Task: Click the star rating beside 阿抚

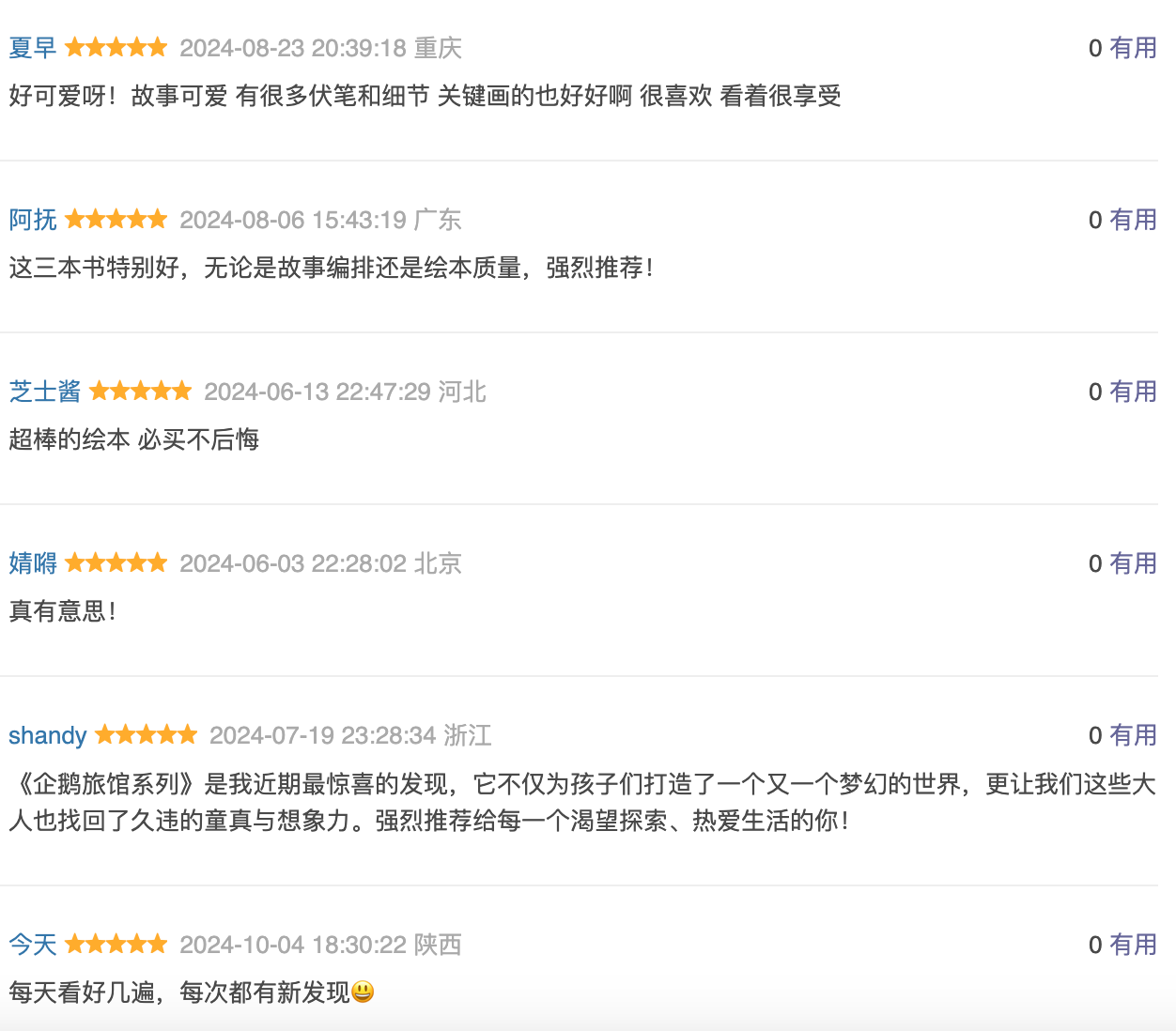Action: point(116,219)
